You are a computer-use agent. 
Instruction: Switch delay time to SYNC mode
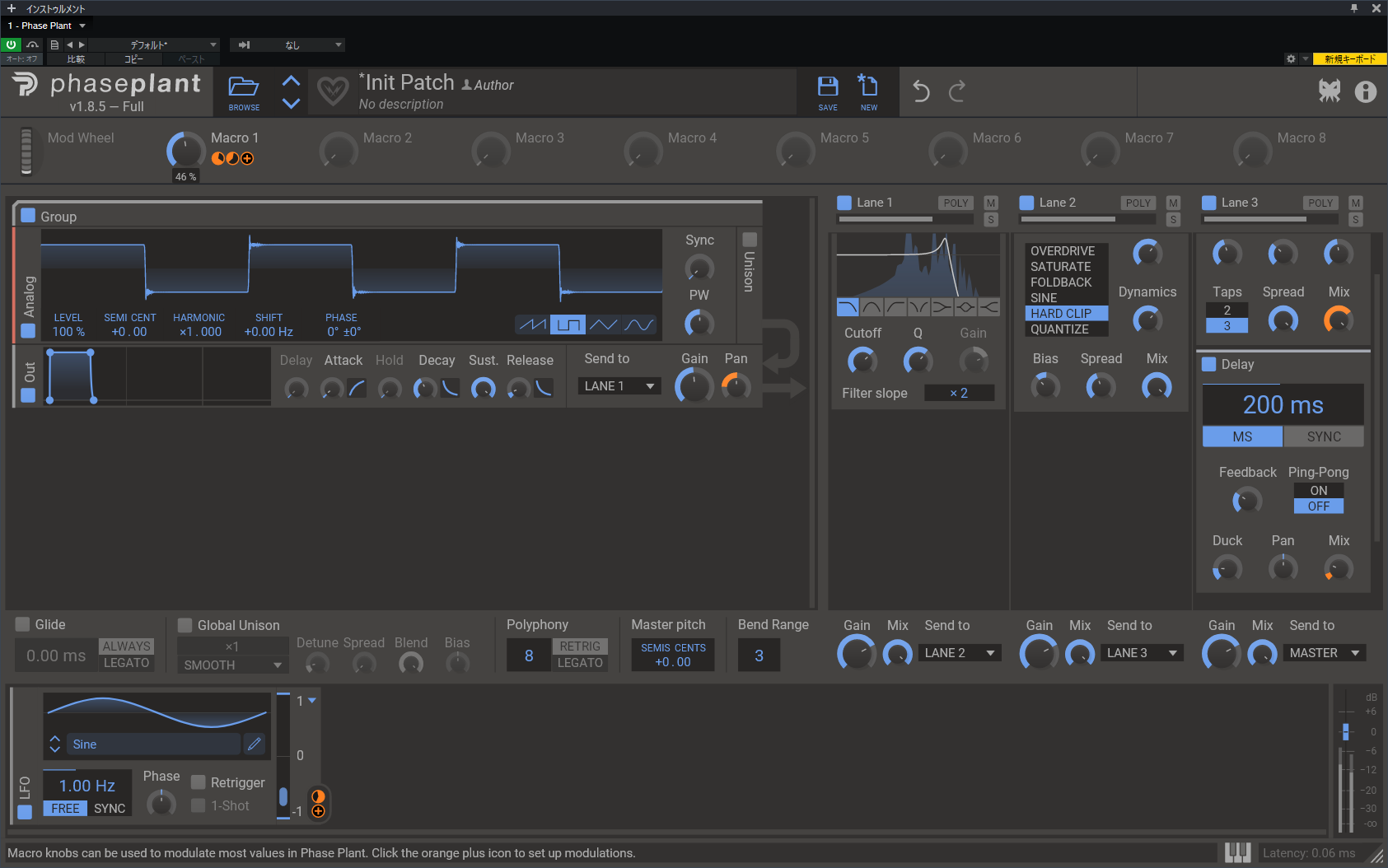[x=1324, y=436]
